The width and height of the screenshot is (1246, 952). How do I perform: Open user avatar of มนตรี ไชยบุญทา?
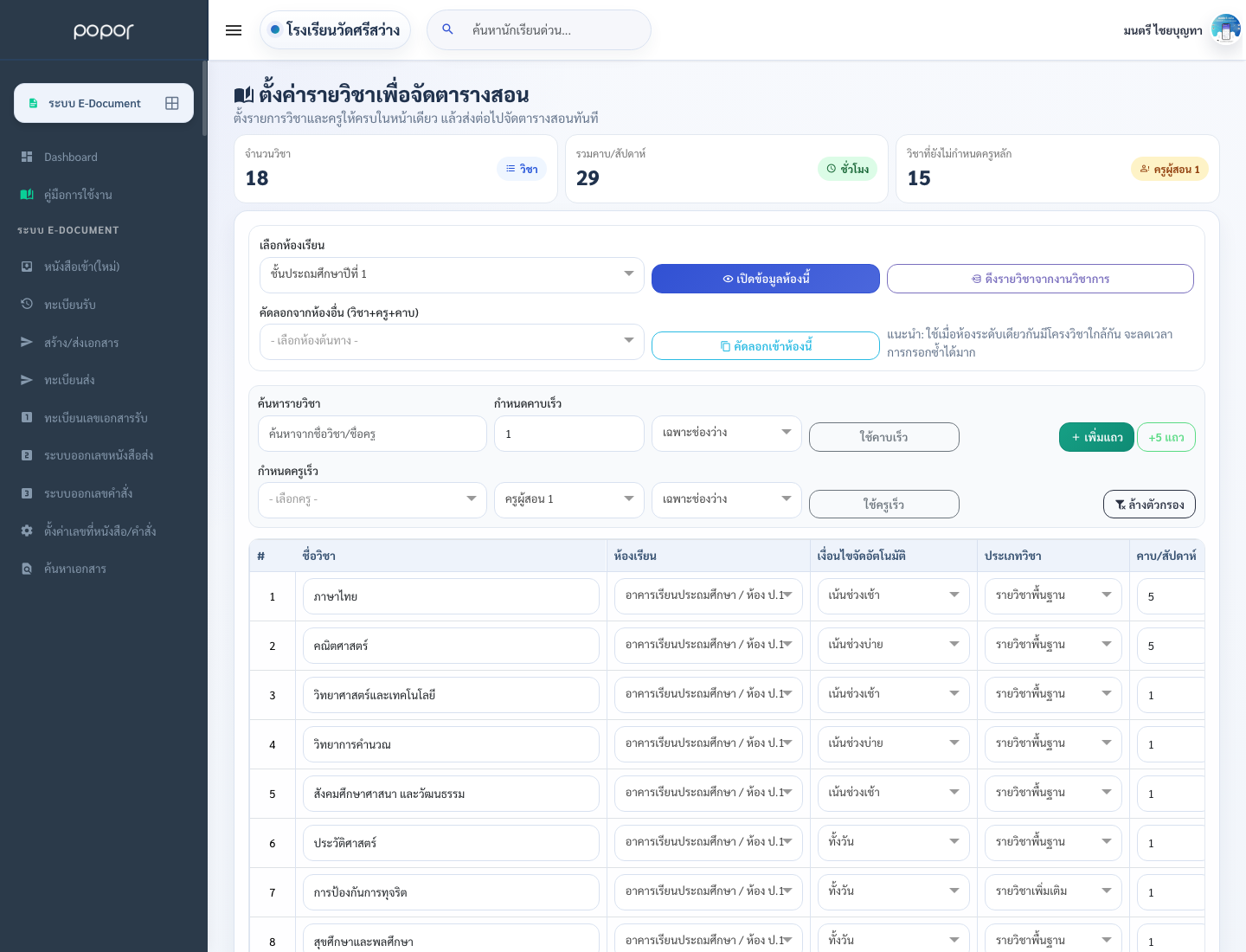click(x=1225, y=30)
